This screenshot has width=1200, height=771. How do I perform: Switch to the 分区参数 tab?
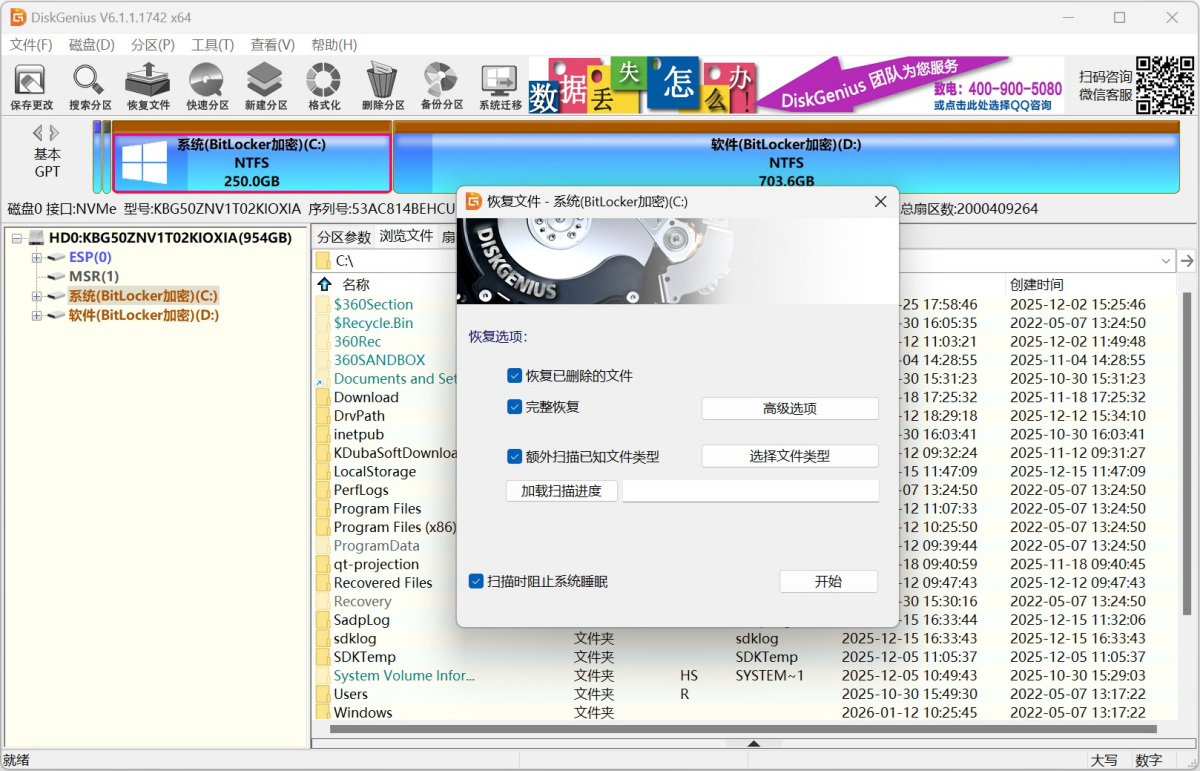(344, 237)
